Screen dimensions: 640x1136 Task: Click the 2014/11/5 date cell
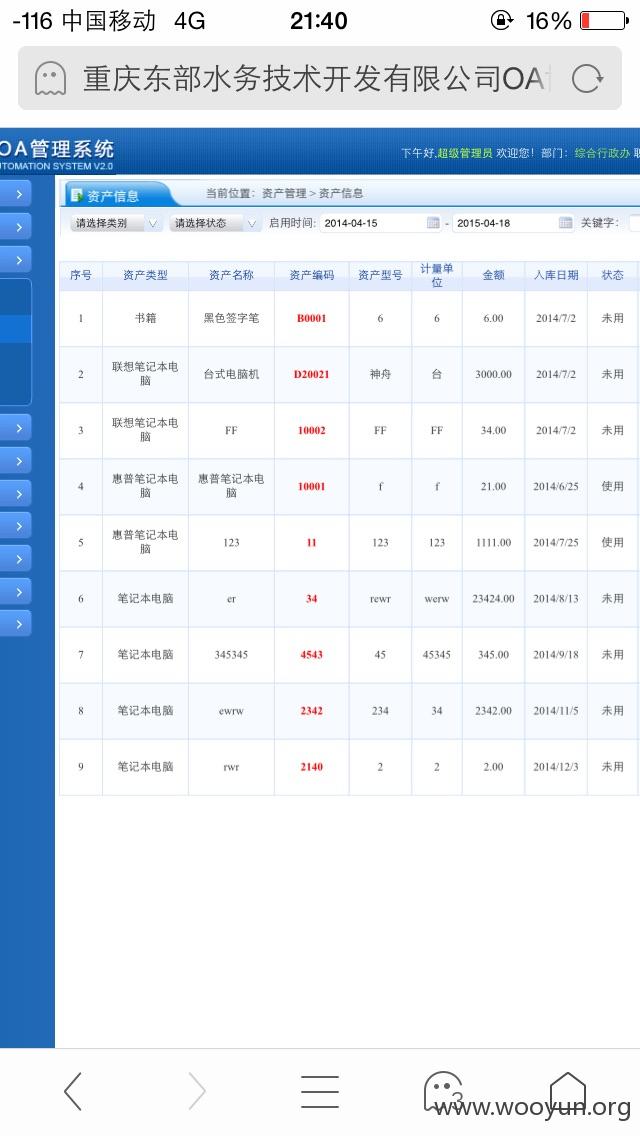(x=556, y=711)
